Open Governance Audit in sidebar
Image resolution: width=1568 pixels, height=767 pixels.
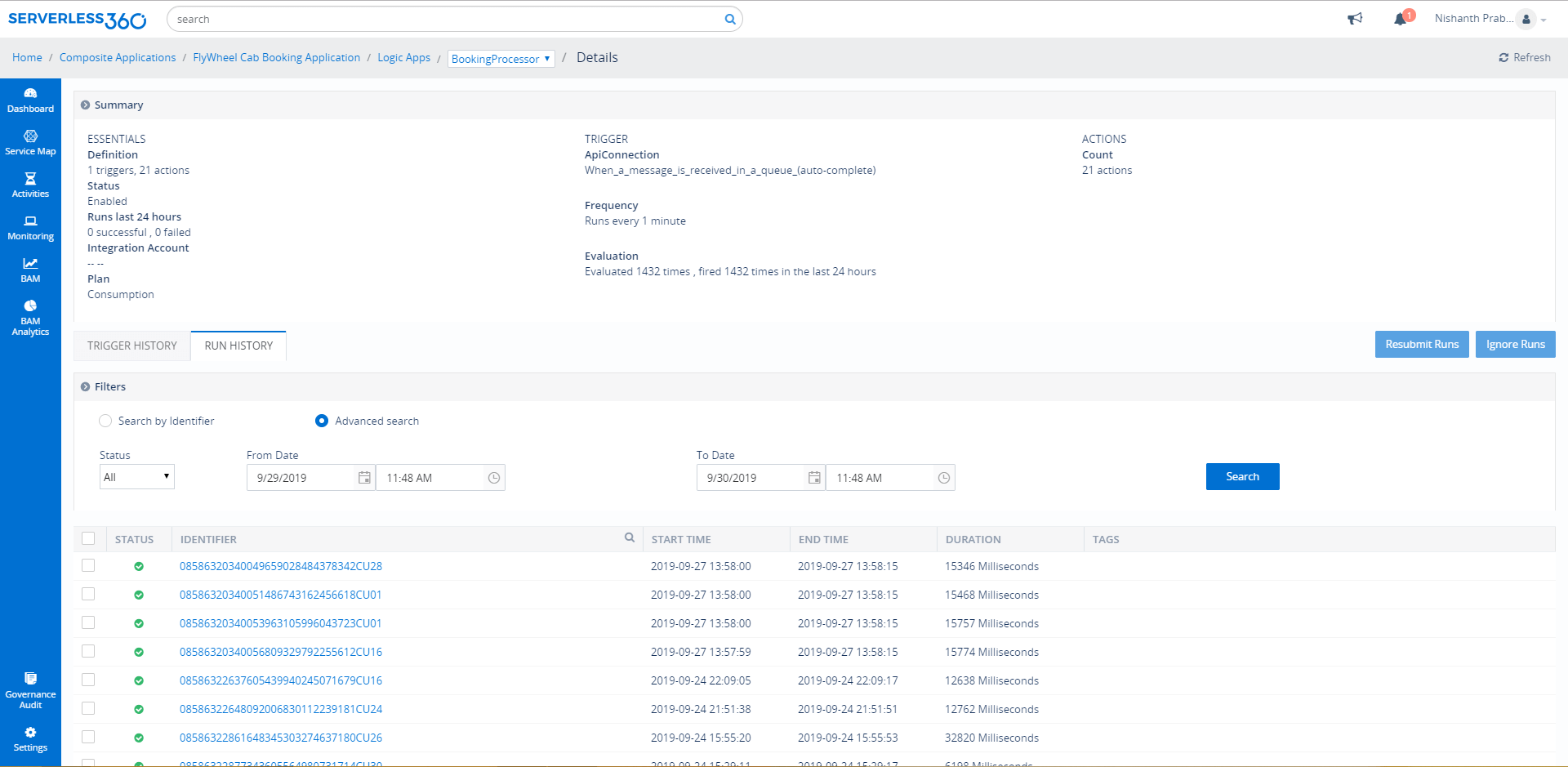[30, 691]
